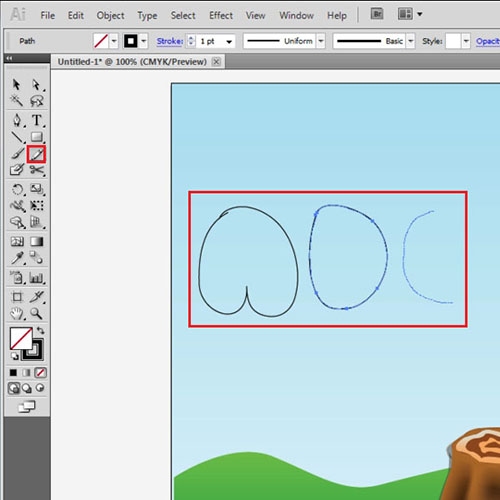Expand the Uniform width profile dropdown
The width and height of the screenshot is (500, 500).
click(x=321, y=41)
